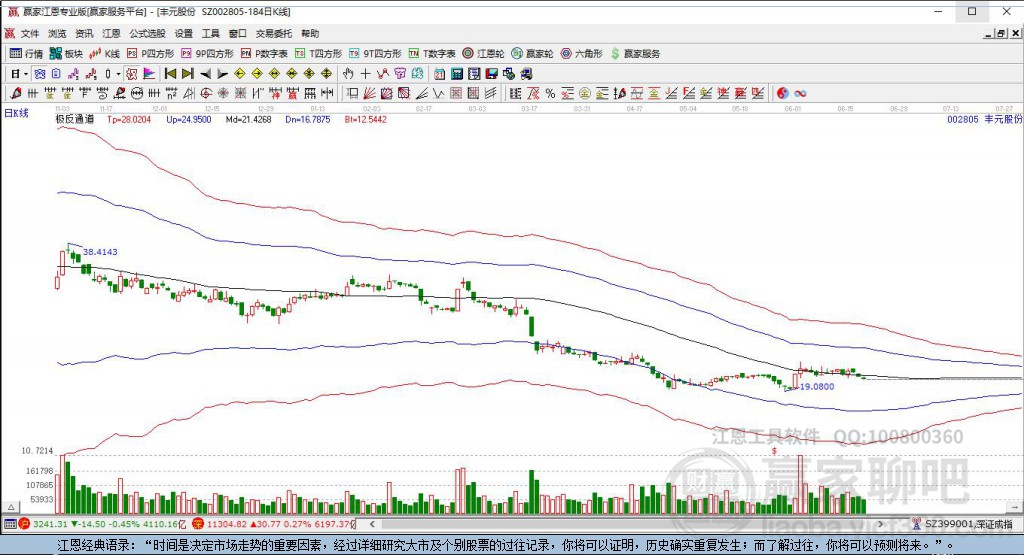1024x555 pixels.
Task: Click the n² time tool icon
Action: click(x=171, y=93)
